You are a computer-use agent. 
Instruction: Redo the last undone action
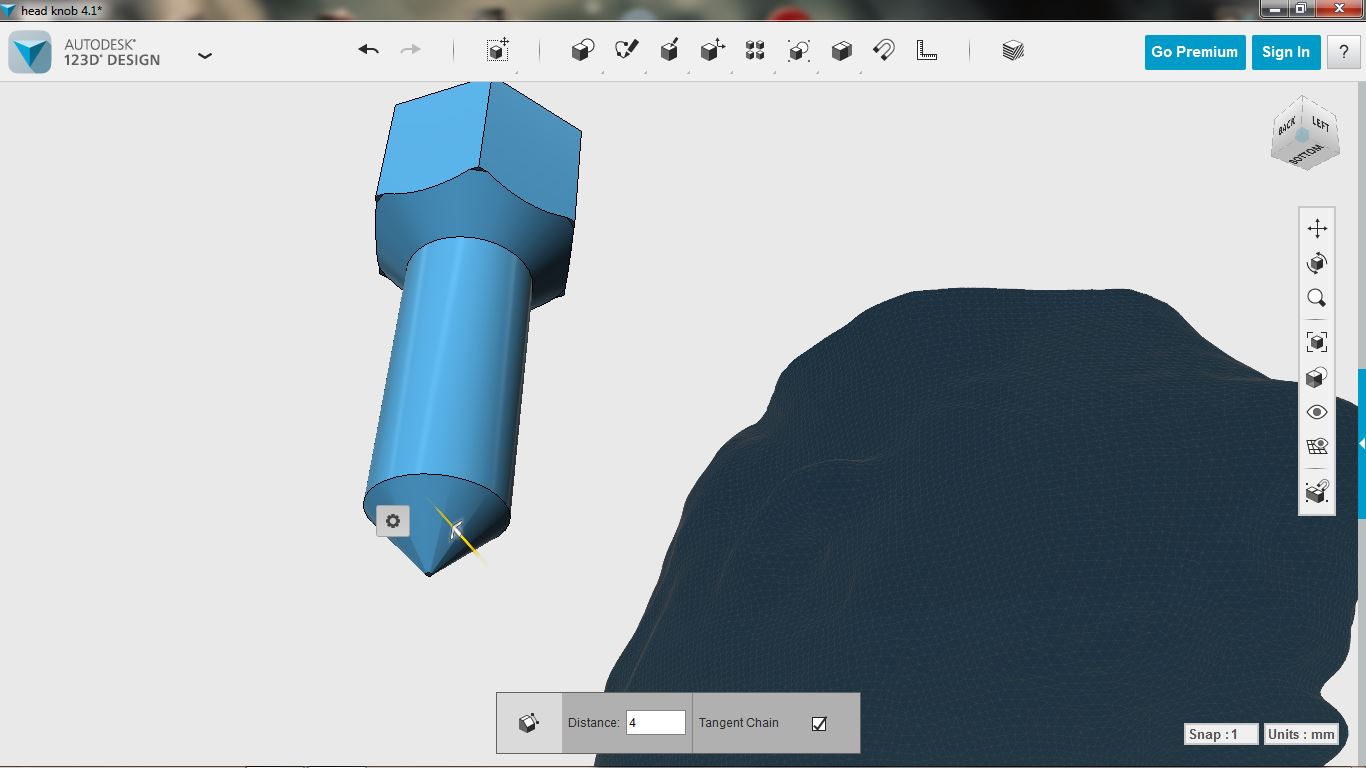click(410, 50)
